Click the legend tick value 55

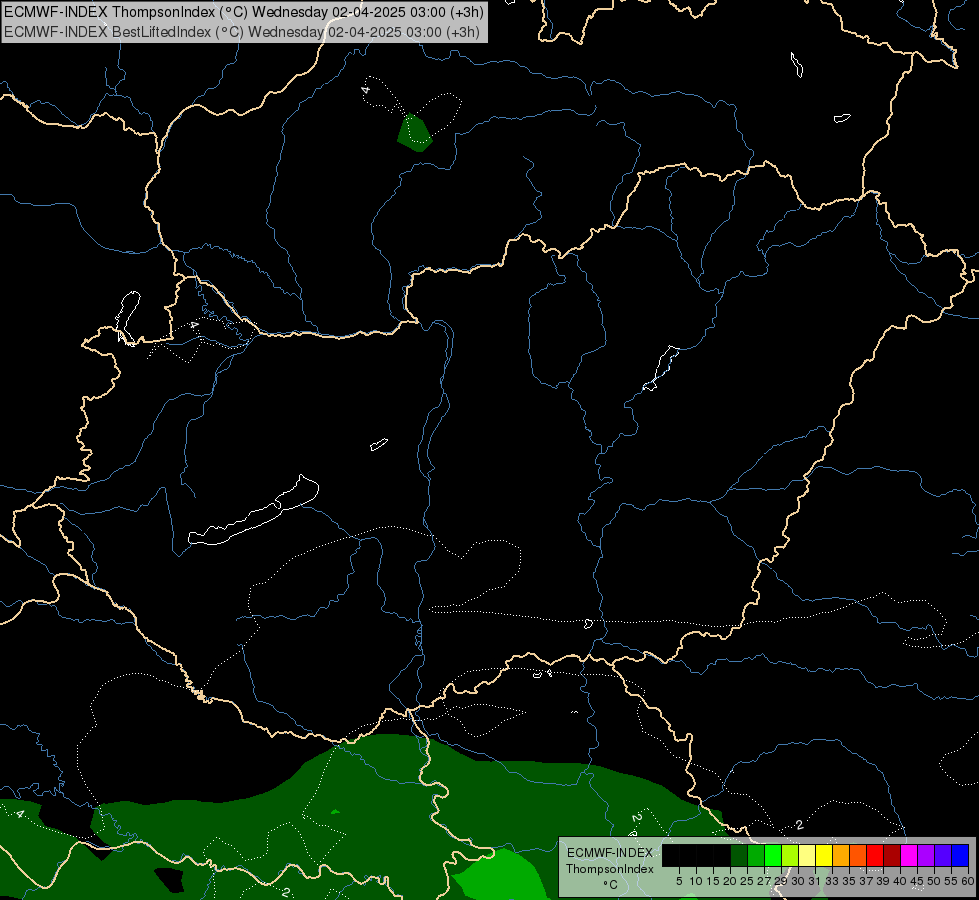pyautogui.click(x=952, y=881)
